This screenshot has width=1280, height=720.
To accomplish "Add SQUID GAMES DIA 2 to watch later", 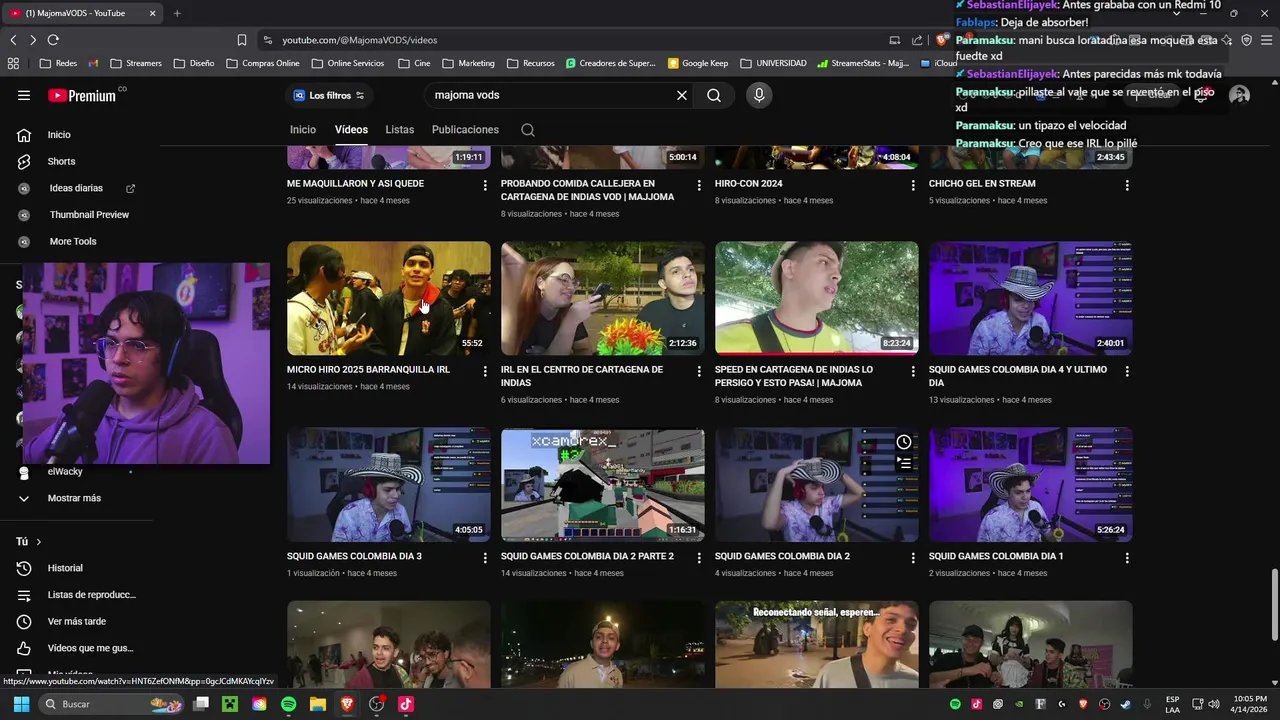I will coord(904,442).
